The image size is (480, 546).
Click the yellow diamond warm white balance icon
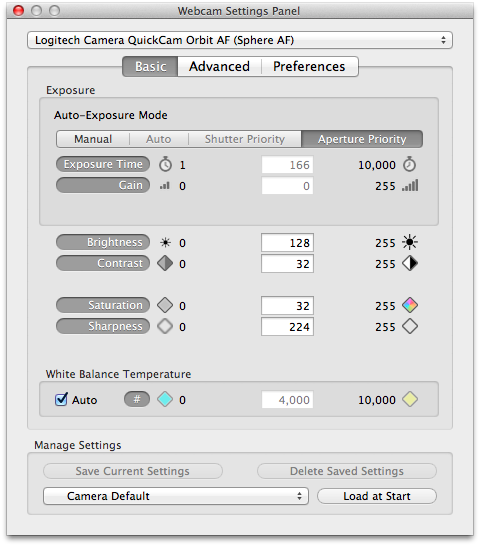pyautogui.click(x=410, y=399)
